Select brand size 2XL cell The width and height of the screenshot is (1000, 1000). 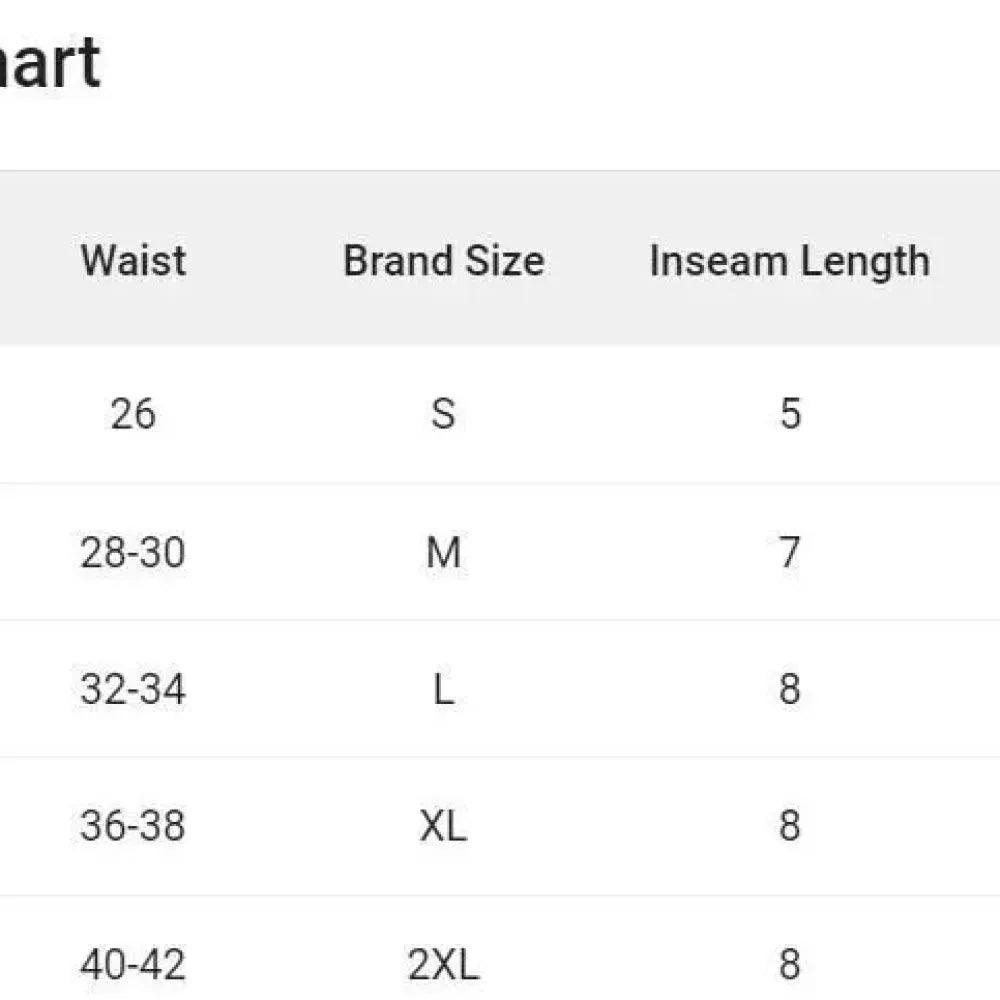(x=443, y=964)
